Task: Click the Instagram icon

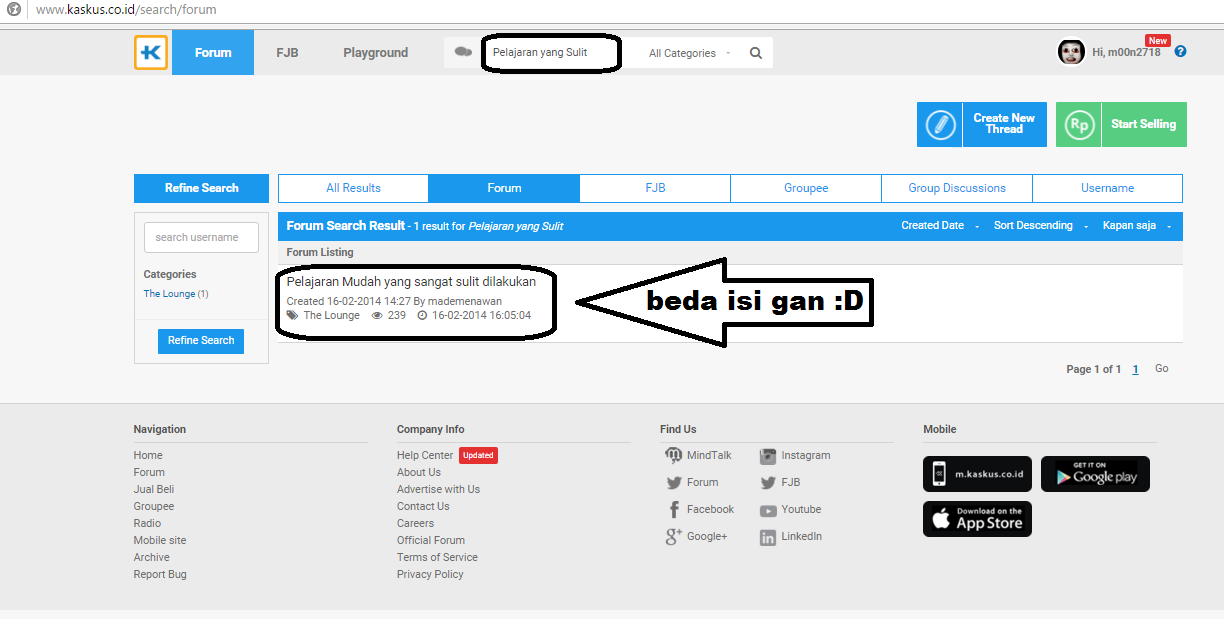Action: pyautogui.click(x=768, y=456)
